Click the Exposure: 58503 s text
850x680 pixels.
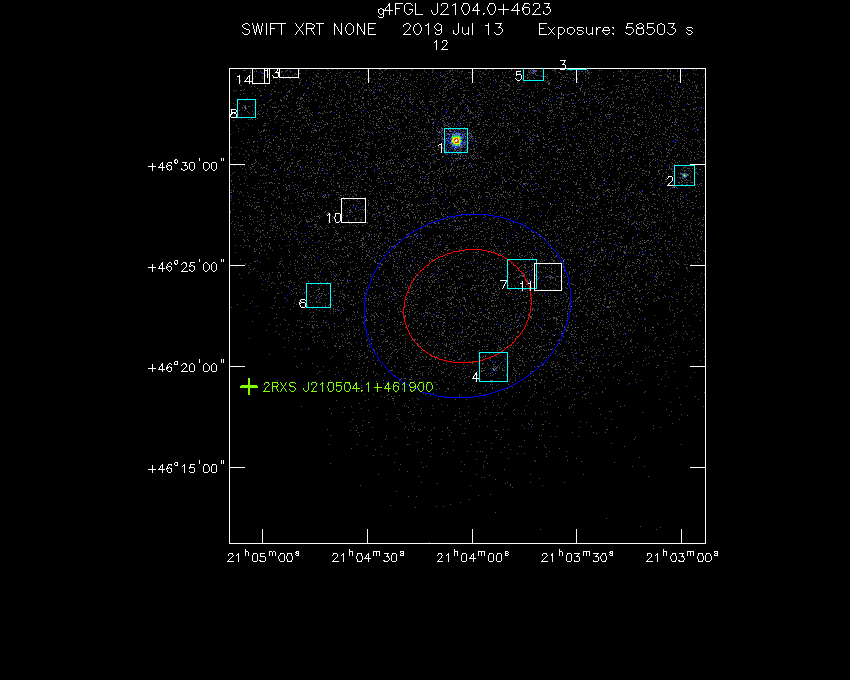tap(615, 29)
